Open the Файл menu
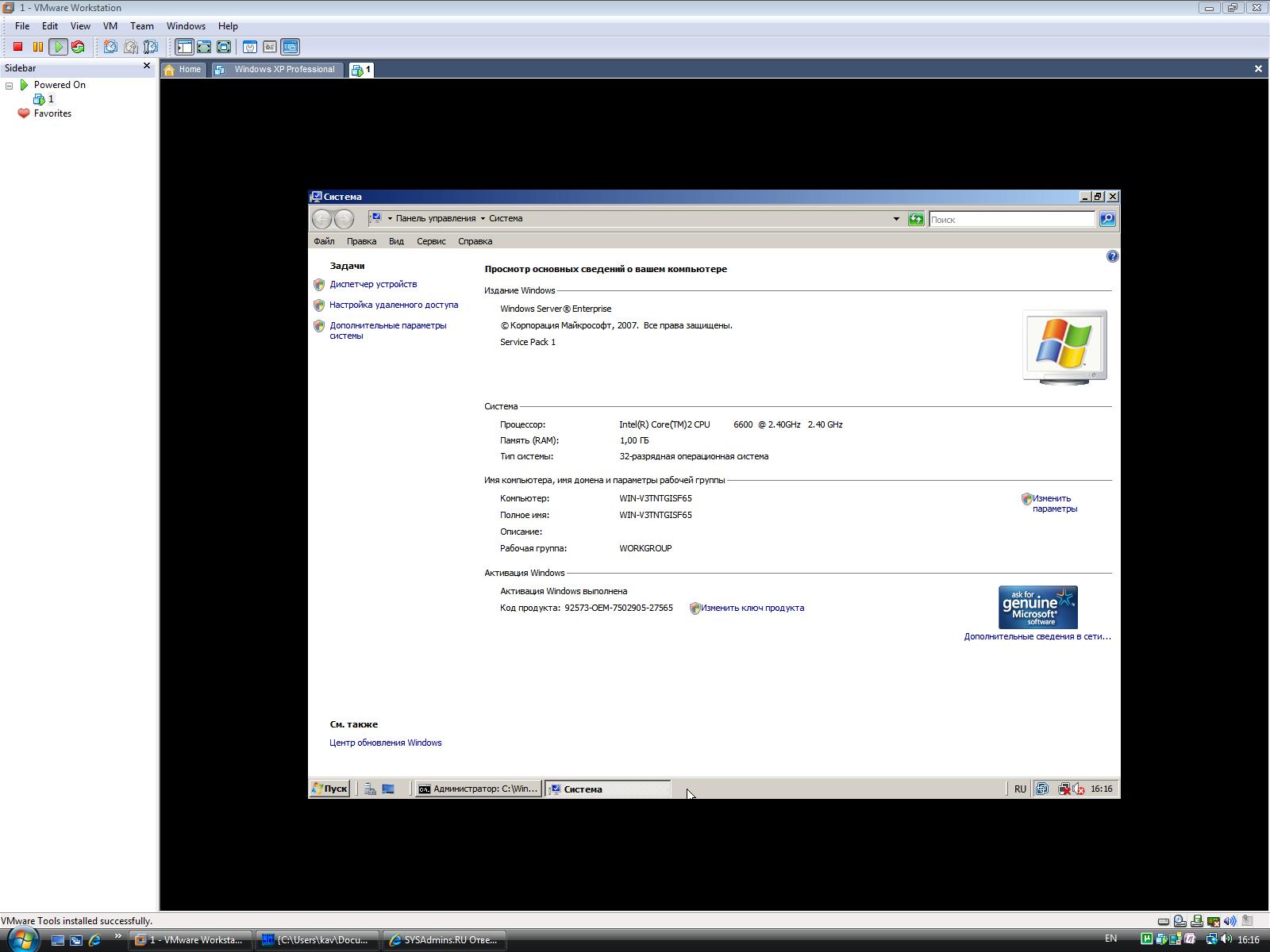1270x952 pixels. [324, 241]
